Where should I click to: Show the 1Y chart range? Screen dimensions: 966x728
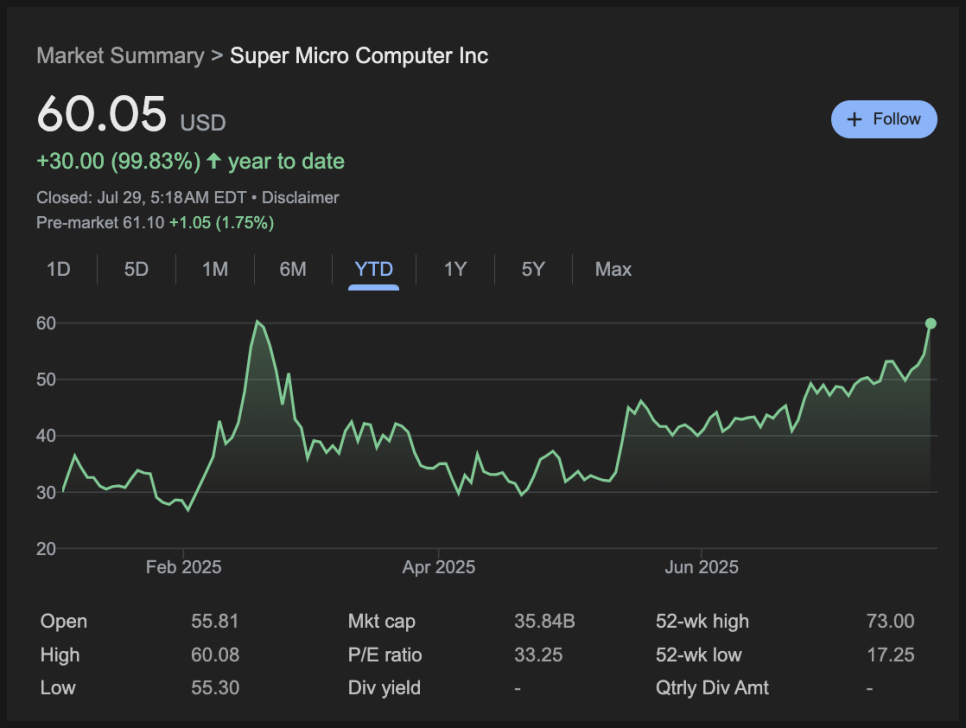(x=455, y=269)
